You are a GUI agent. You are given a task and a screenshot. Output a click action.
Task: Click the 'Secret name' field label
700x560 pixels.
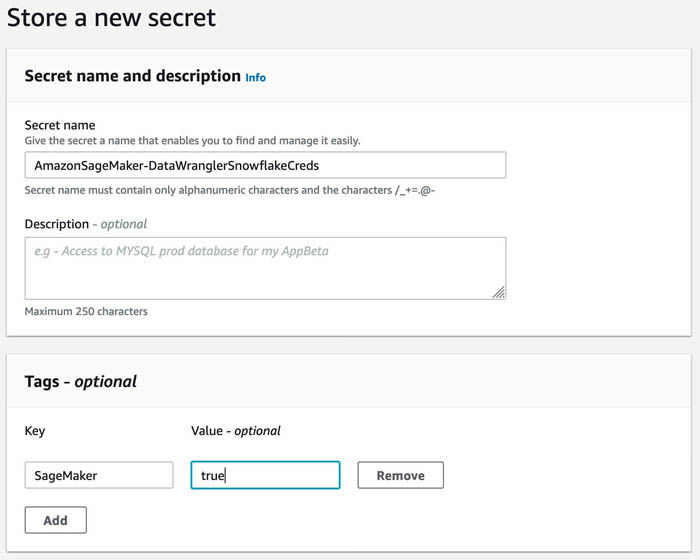pos(60,125)
